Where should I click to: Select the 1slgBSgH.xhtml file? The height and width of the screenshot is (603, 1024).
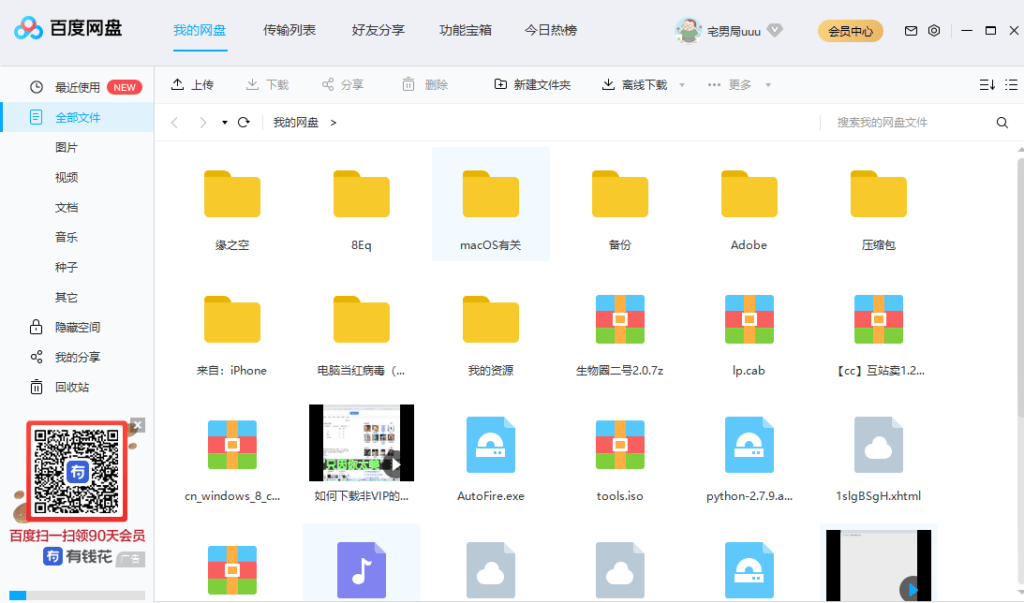878,445
